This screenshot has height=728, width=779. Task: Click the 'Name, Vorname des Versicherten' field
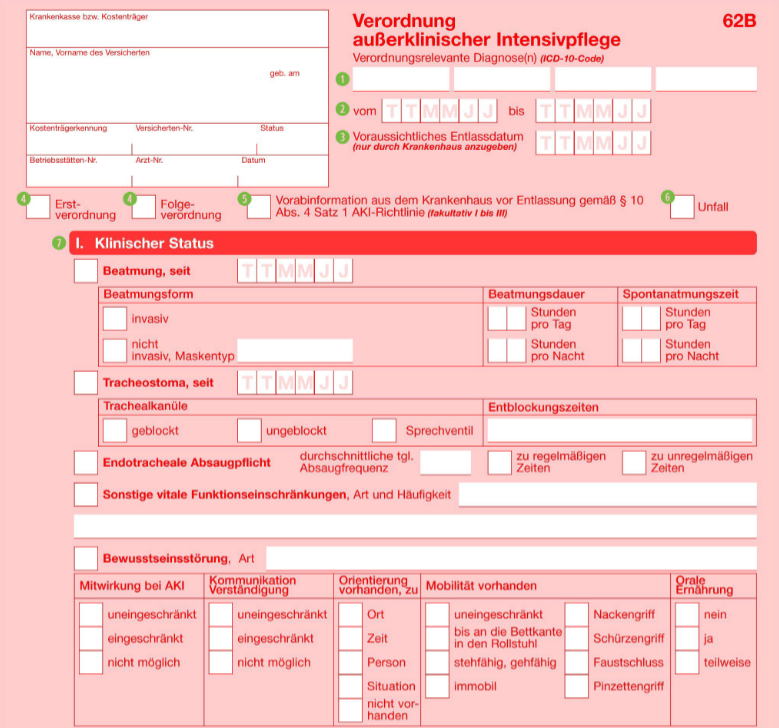[x=177, y=85]
